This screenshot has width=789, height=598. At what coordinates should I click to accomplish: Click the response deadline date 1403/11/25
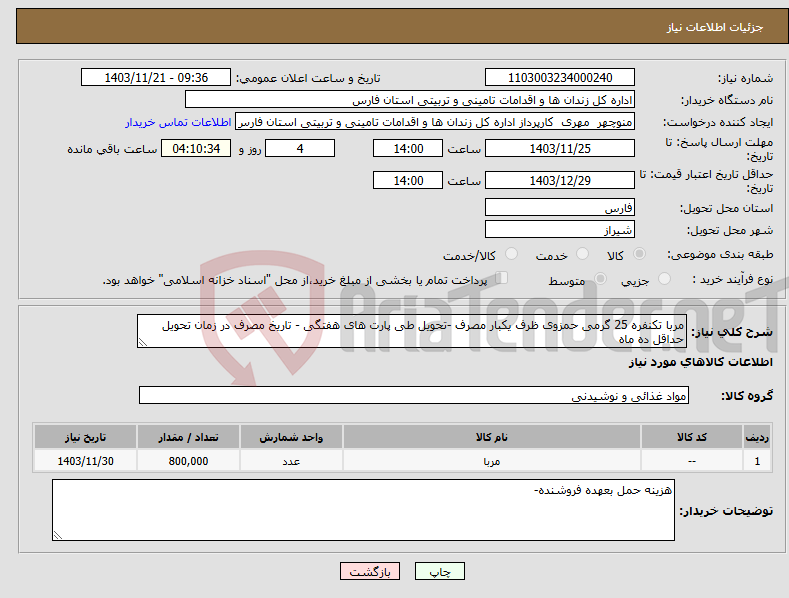[560, 148]
